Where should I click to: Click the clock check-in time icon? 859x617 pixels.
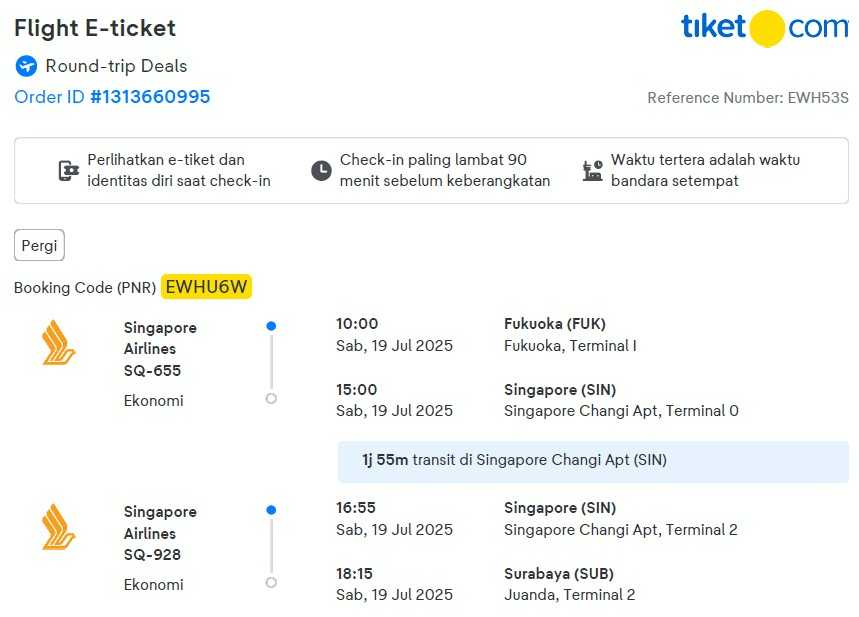(321, 171)
